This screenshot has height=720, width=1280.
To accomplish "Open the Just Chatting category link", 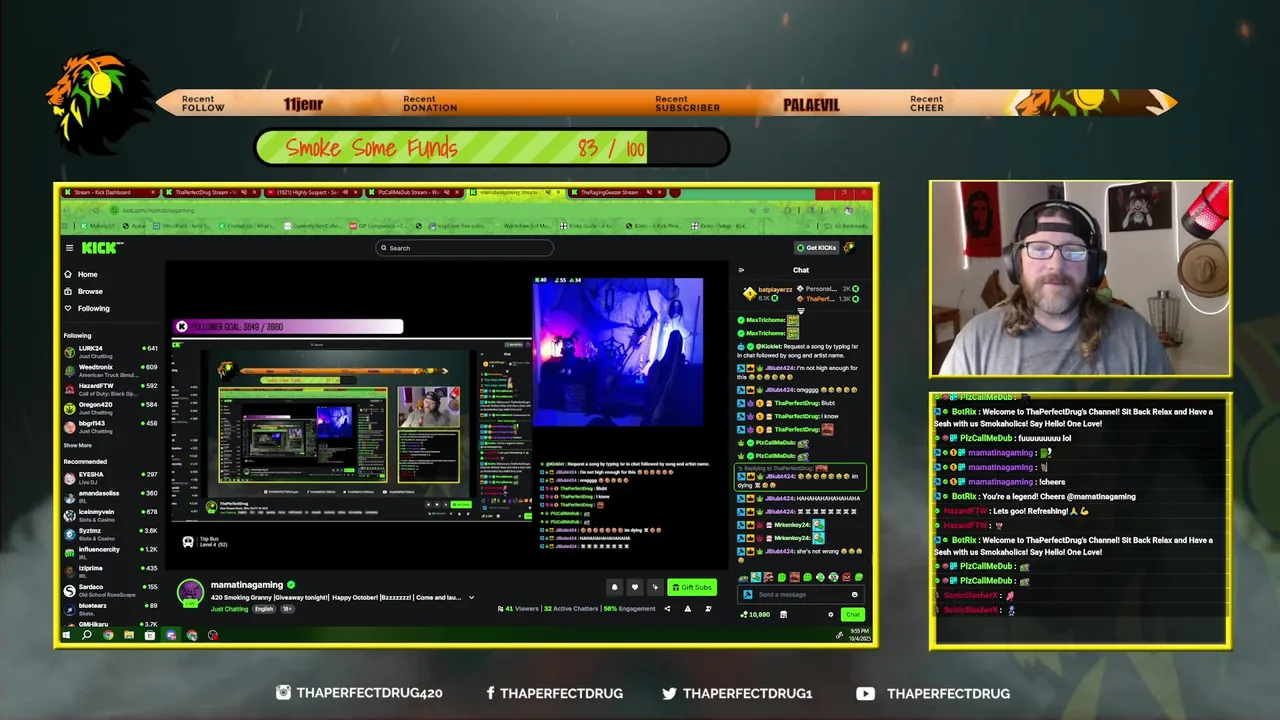I will pos(229,609).
